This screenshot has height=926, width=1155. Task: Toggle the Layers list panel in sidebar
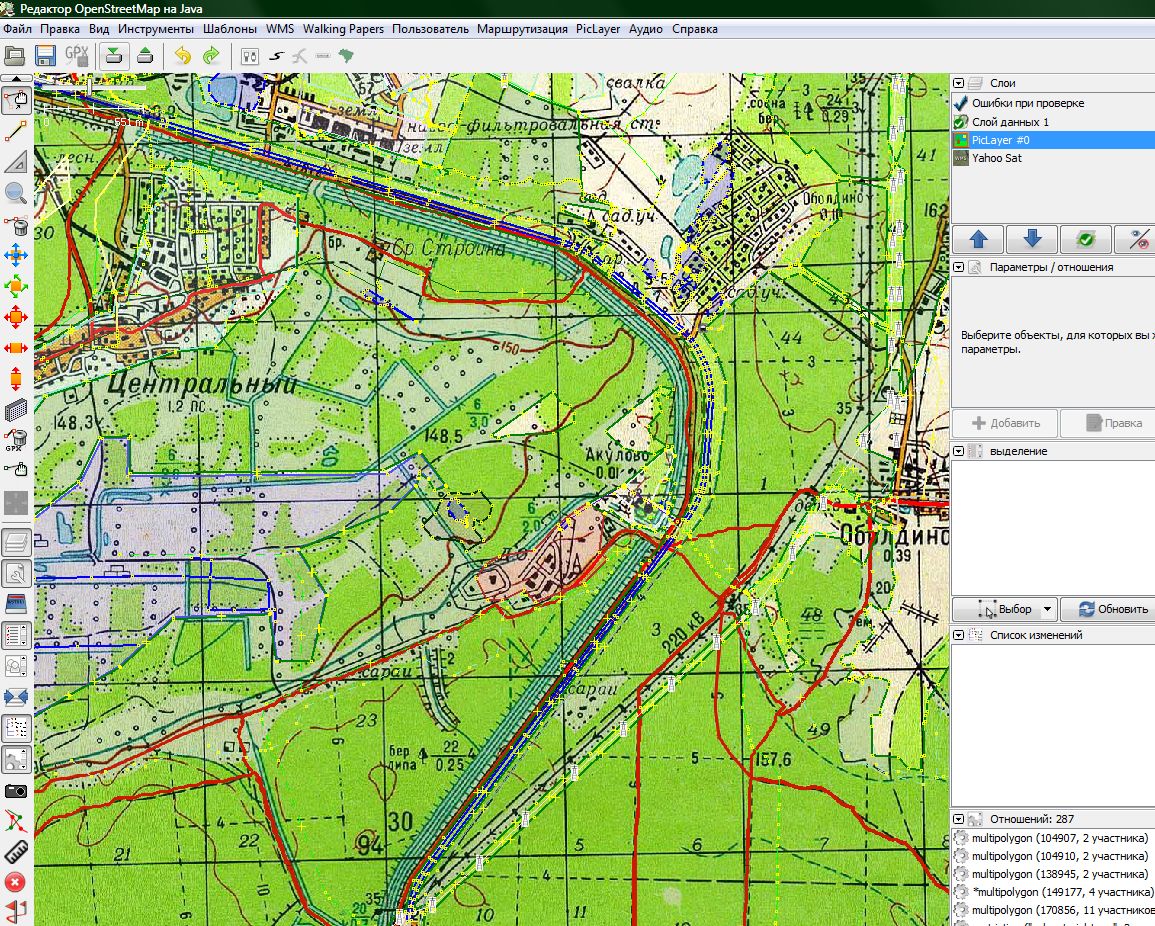[16, 543]
